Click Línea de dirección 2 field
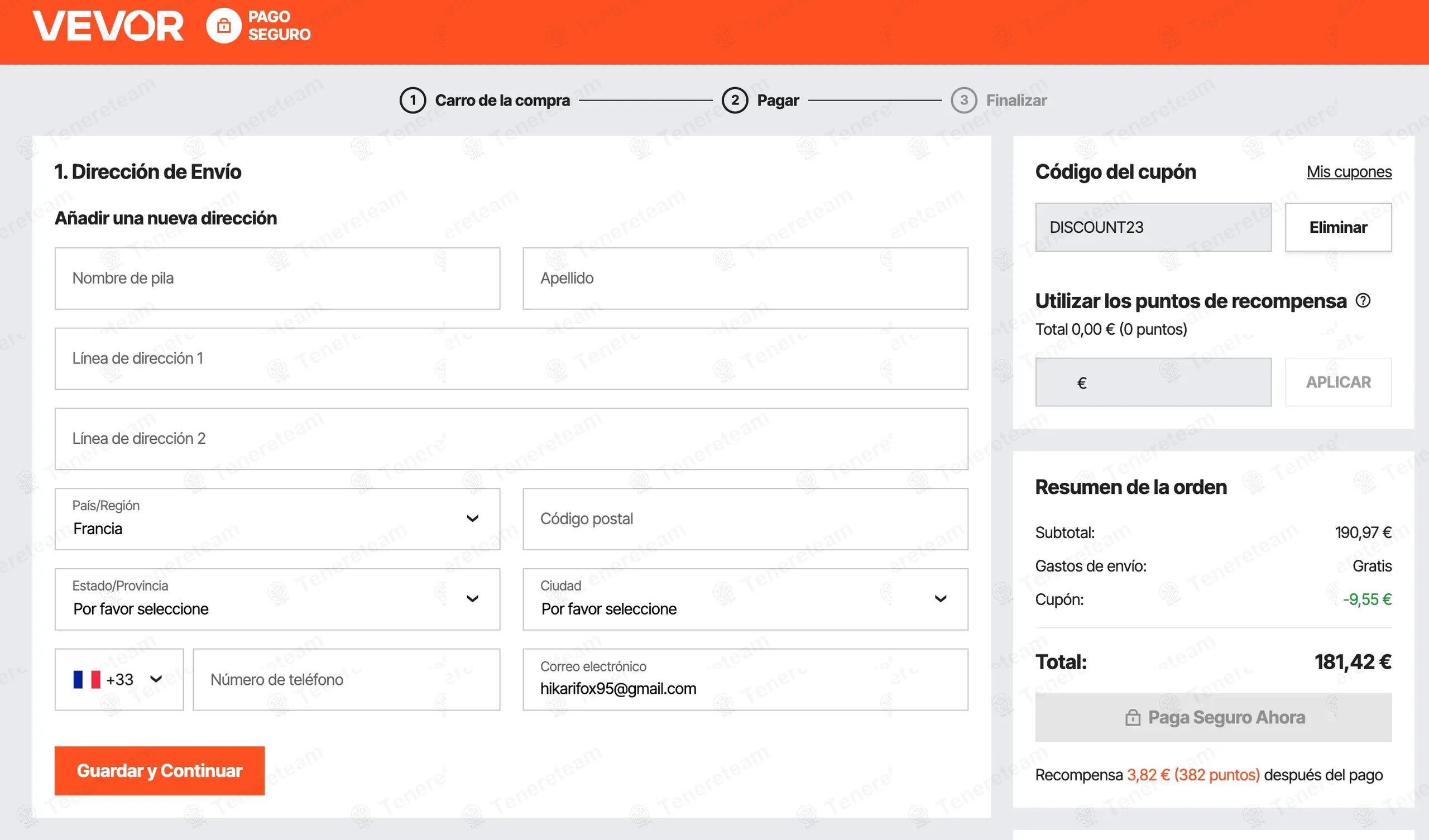This screenshot has height=840, width=1429. [511, 439]
